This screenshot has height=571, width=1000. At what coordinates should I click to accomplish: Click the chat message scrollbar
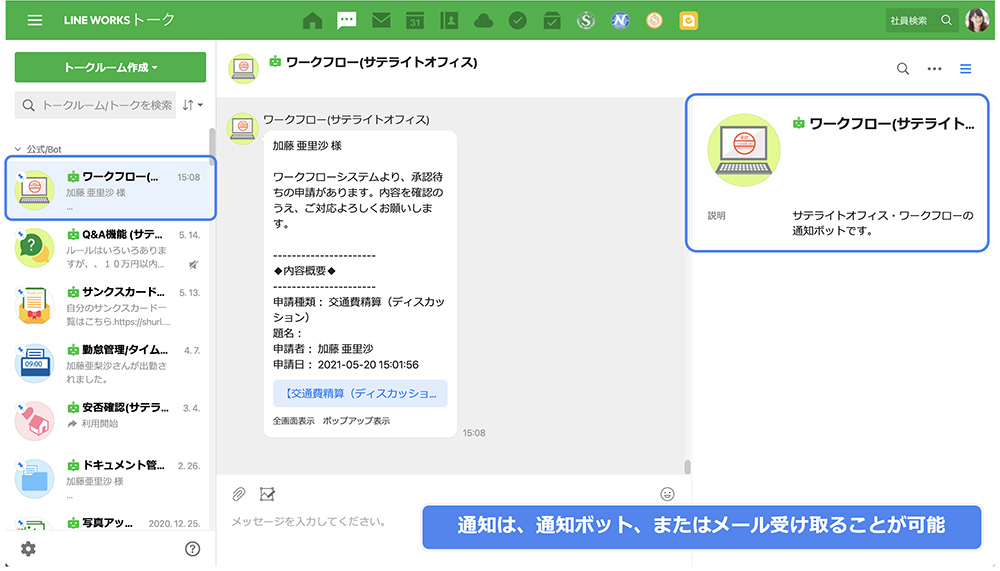pyautogui.click(x=688, y=467)
